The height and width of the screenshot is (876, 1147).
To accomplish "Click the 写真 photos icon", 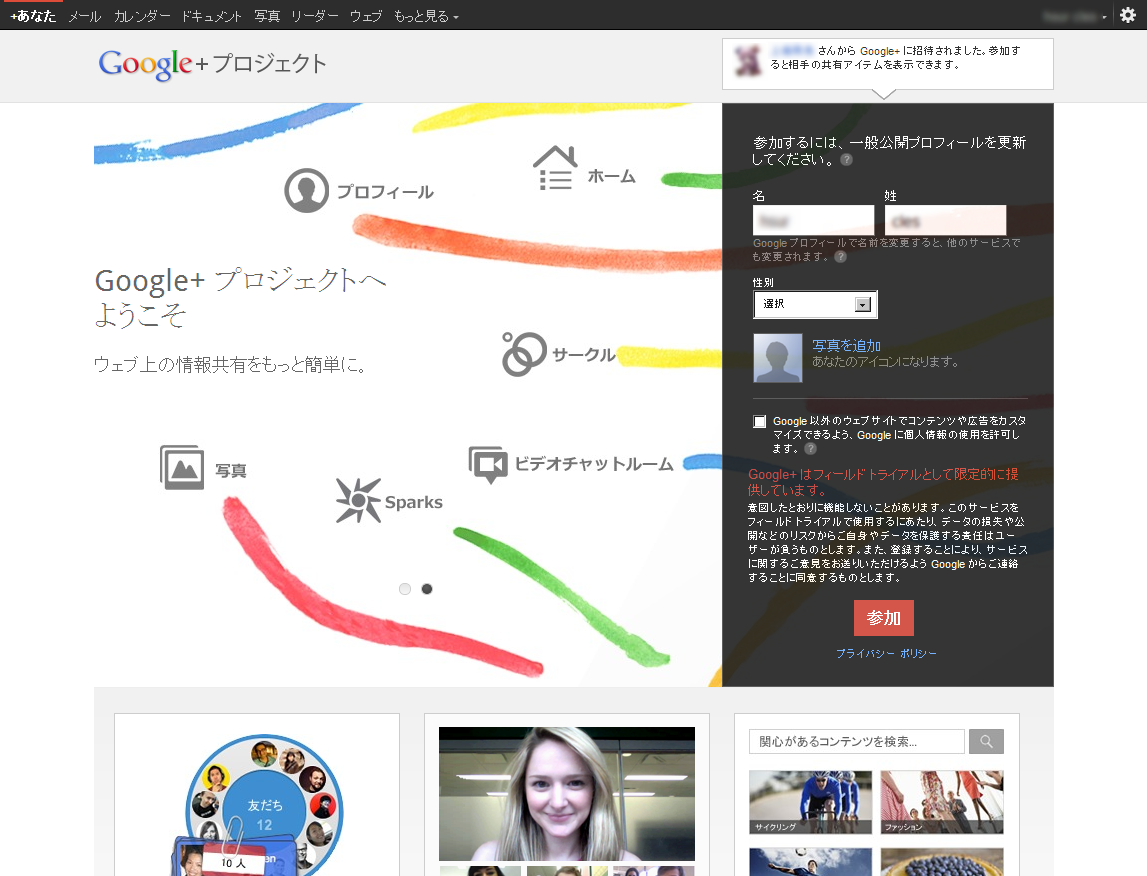I will coord(182,468).
